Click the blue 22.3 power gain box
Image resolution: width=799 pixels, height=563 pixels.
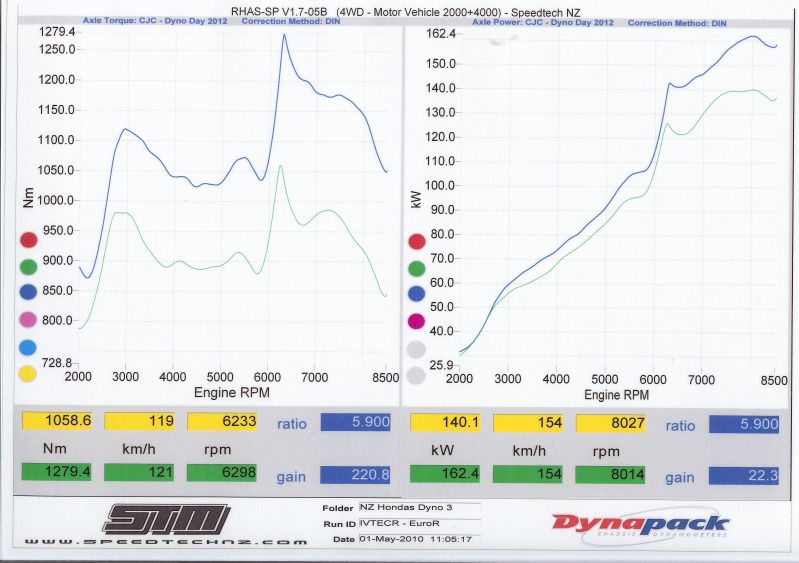[x=744, y=476]
